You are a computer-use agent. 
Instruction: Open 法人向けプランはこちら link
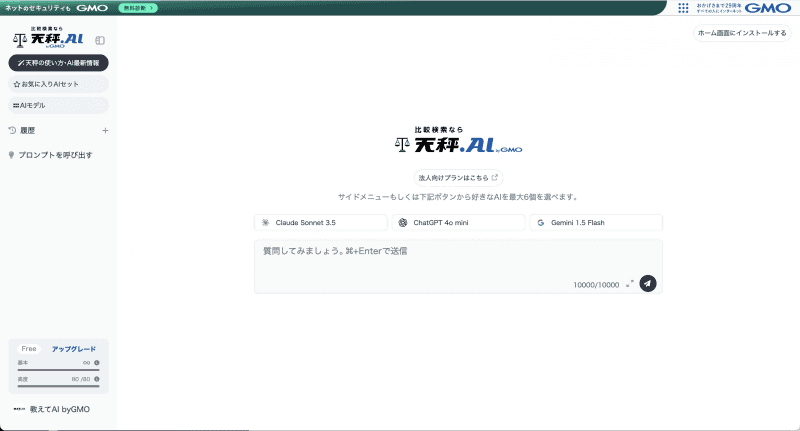[x=458, y=178]
